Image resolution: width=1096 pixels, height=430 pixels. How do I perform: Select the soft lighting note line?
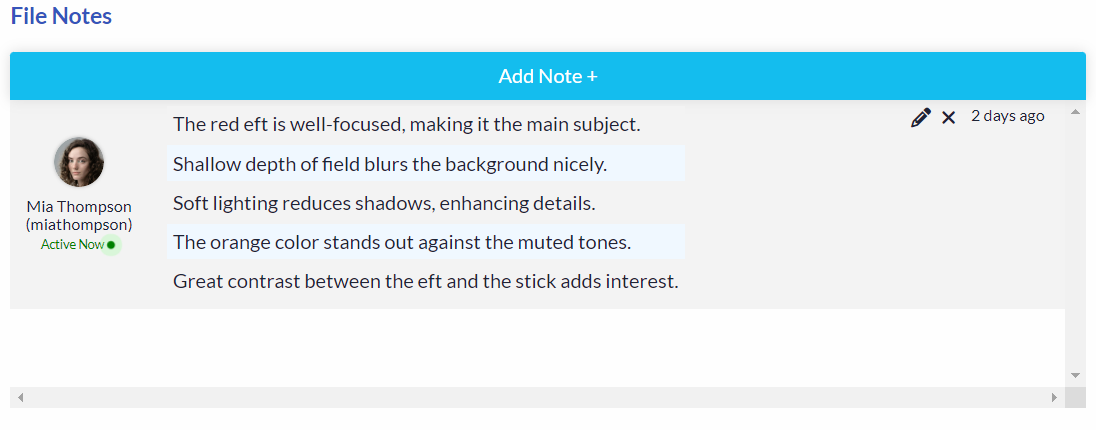(x=384, y=203)
